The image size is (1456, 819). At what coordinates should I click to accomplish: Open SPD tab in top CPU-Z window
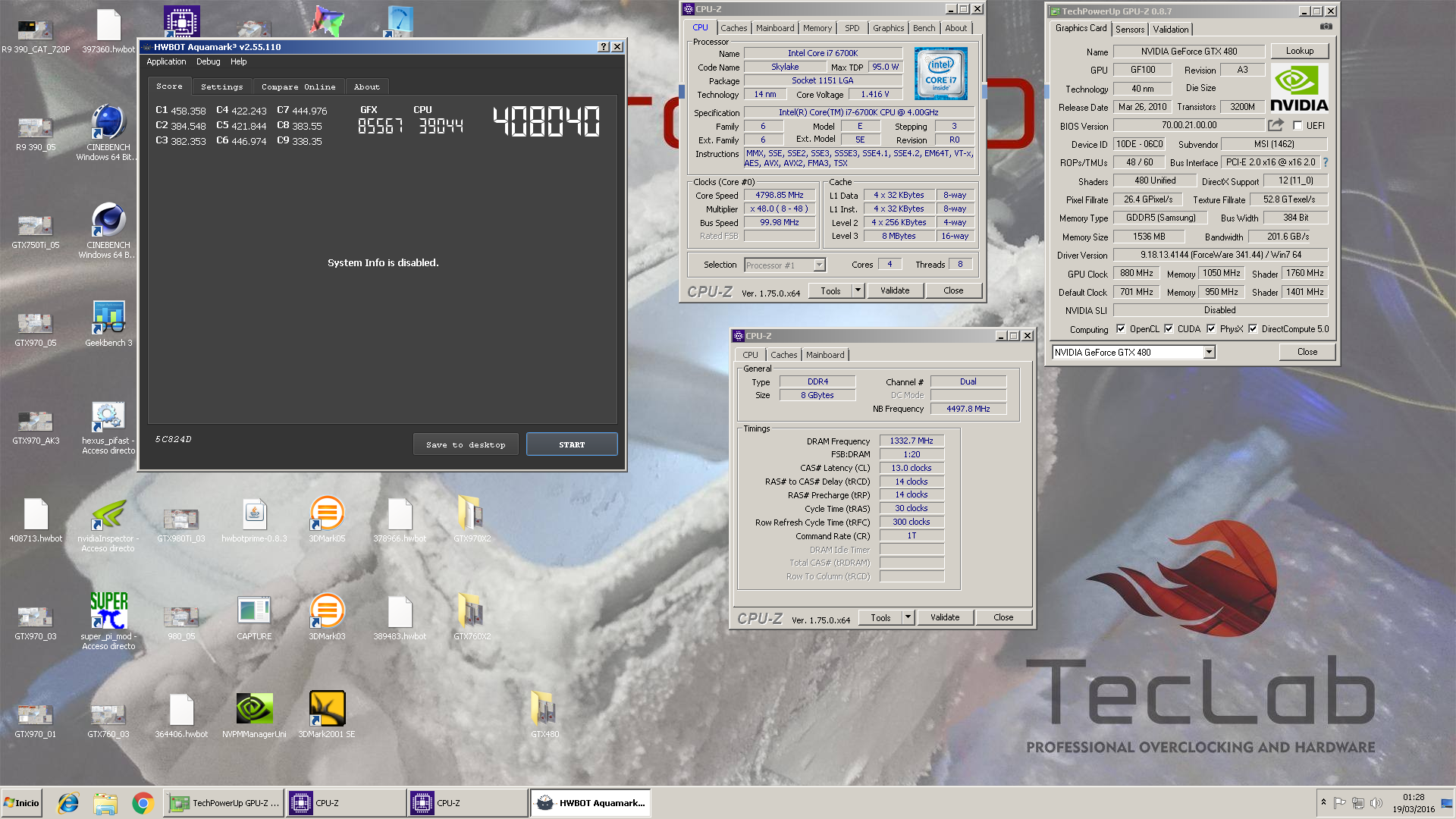(852, 28)
